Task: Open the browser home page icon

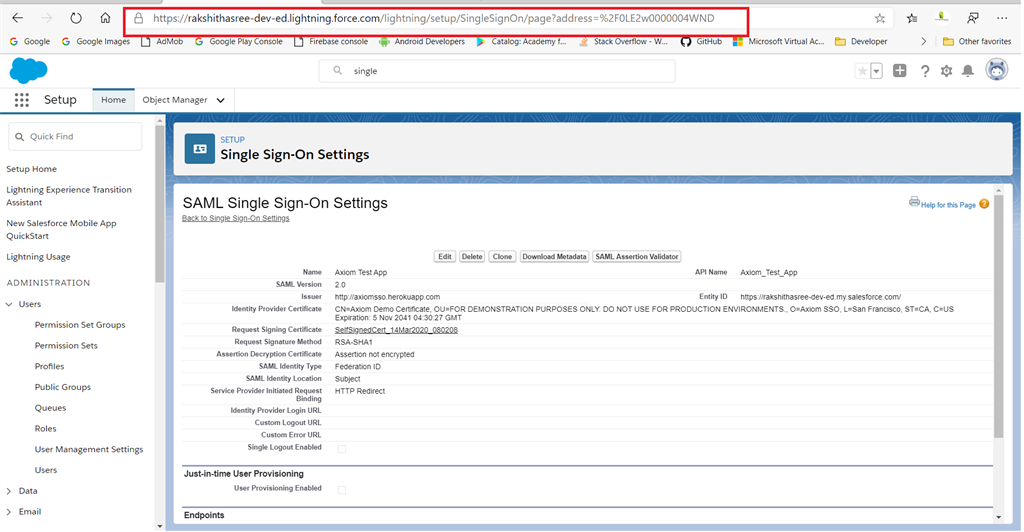Action: [105, 18]
